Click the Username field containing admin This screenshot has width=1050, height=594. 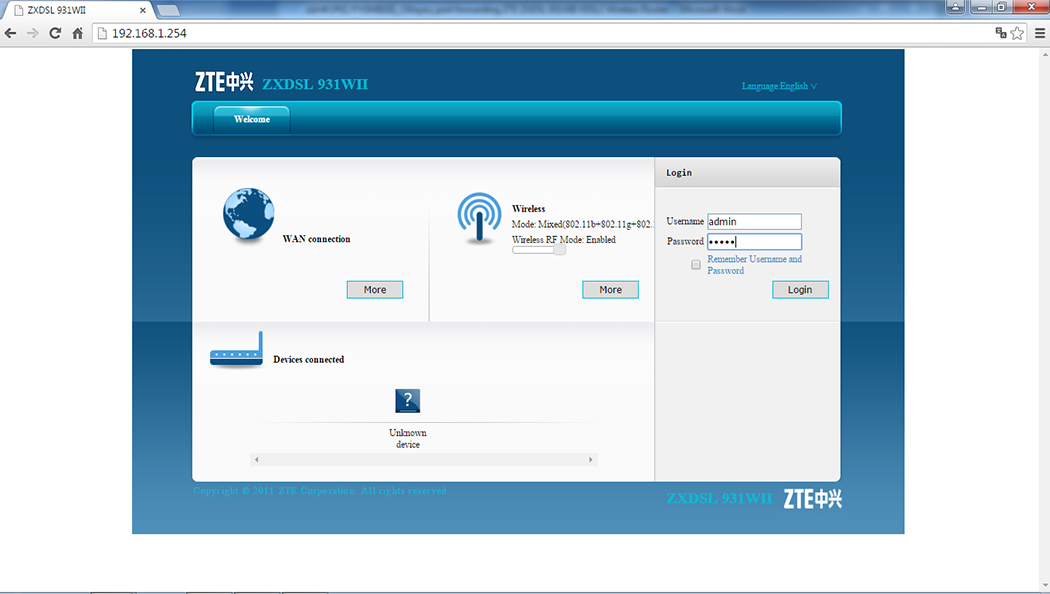(x=754, y=222)
